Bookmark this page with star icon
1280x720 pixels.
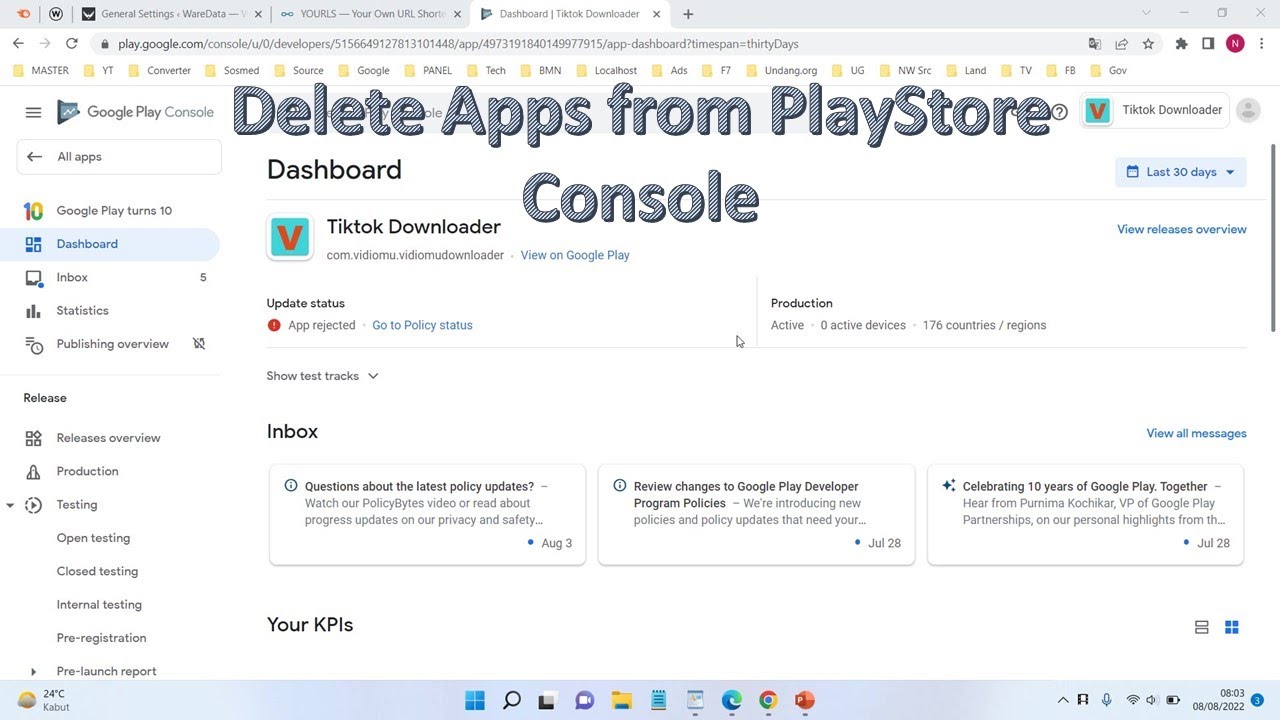click(1148, 44)
